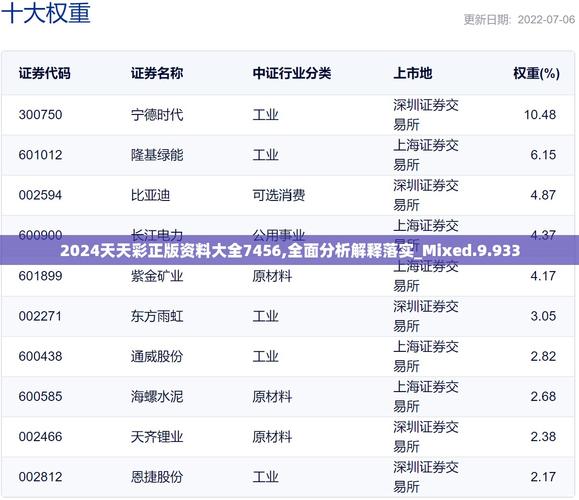Click 原材料 industry in 天齐锂业 row
Image resolution: width=579 pixels, height=500 pixels.
[272, 437]
